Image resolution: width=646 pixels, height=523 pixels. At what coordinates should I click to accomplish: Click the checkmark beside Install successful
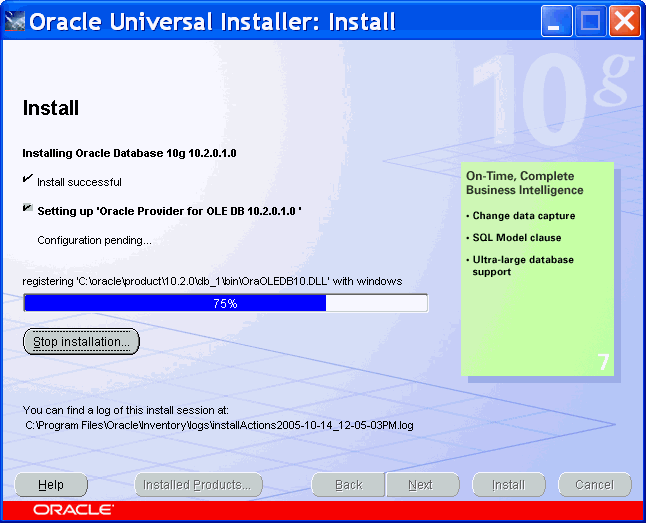(x=27, y=181)
